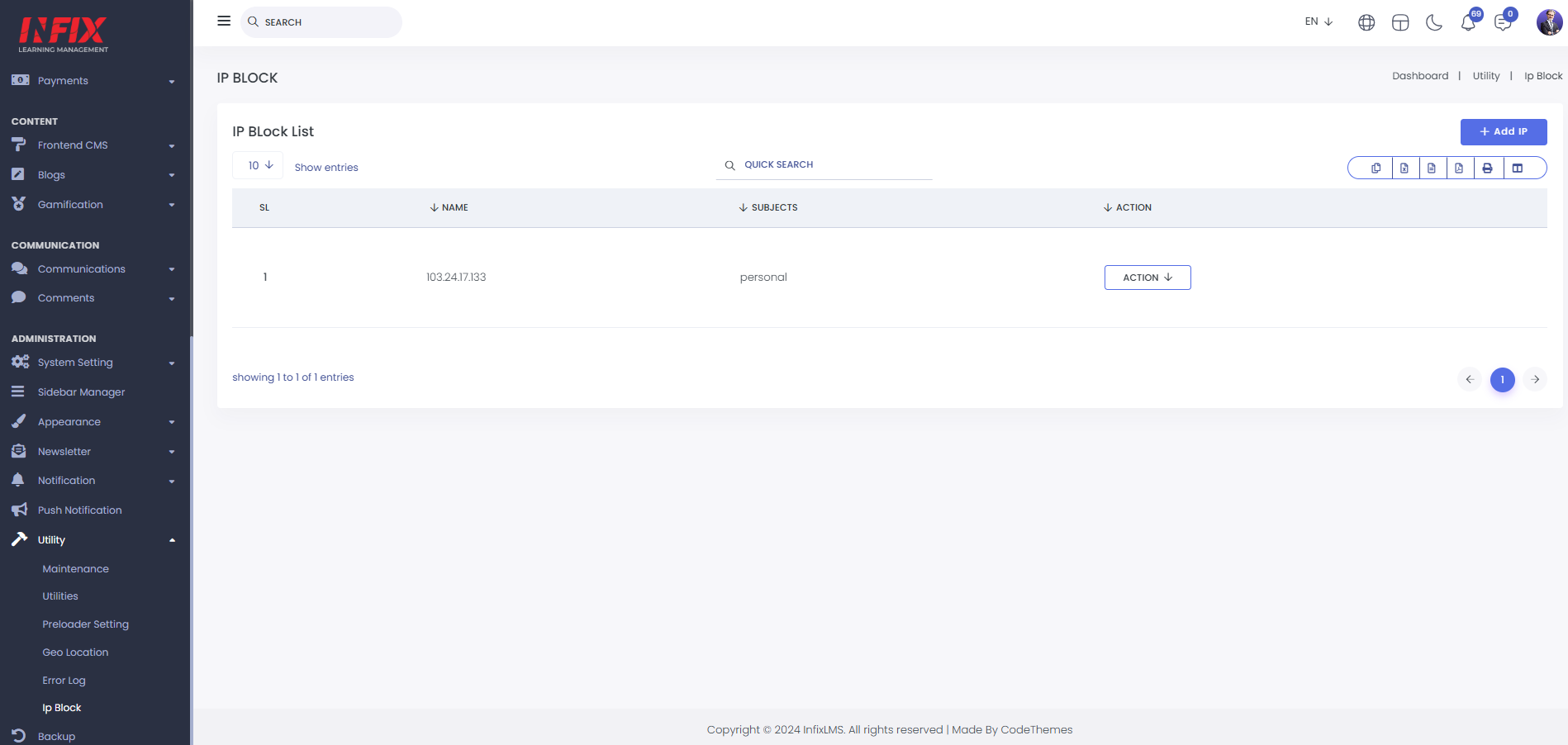Focus the QUICK SEARCH field
Viewport: 1568px width, 745px height.
click(x=824, y=165)
